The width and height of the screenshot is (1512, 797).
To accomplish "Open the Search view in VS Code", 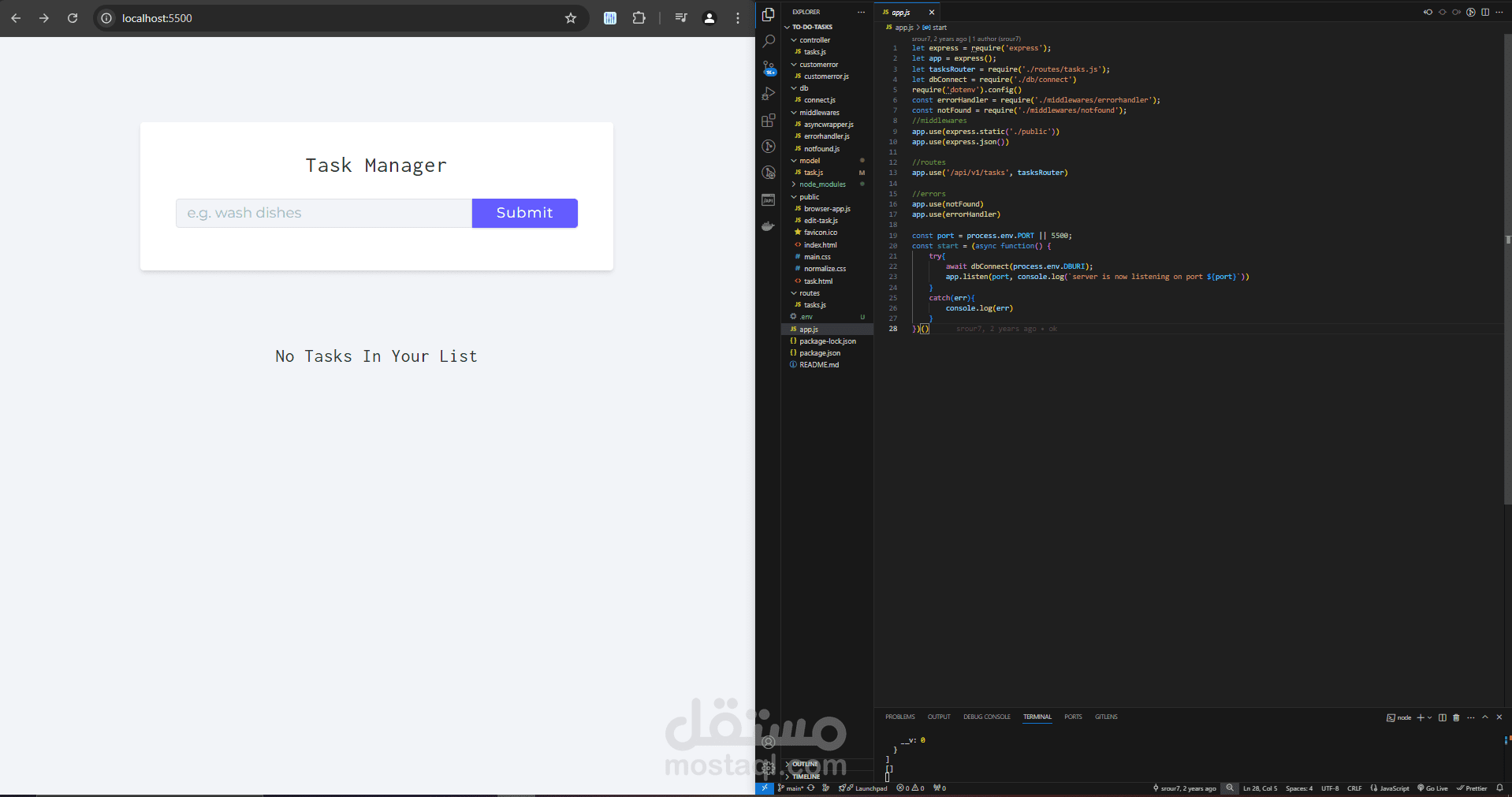I will [x=769, y=41].
